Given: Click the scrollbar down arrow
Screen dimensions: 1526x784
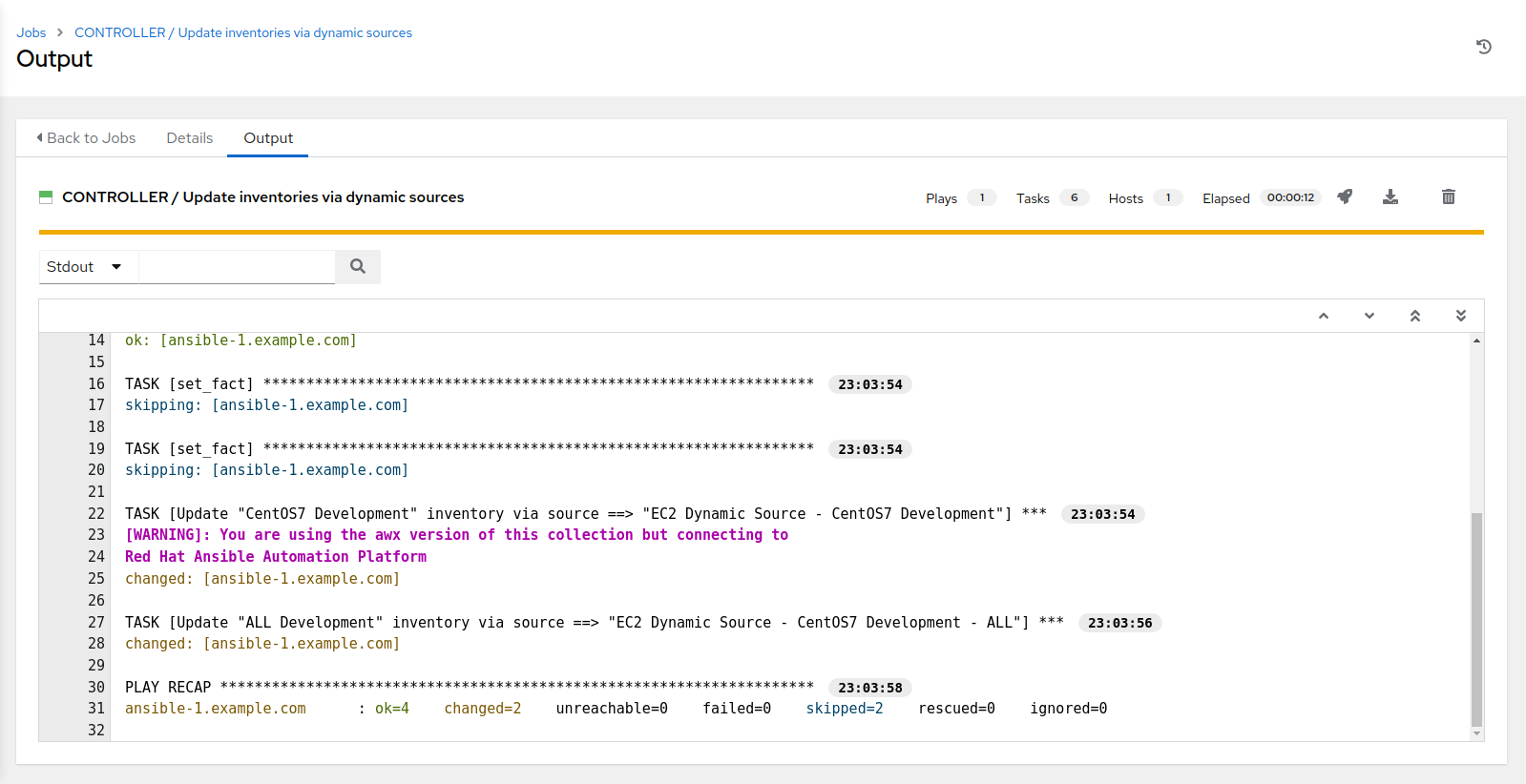Looking at the screenshot, I should click(1476, 733).
